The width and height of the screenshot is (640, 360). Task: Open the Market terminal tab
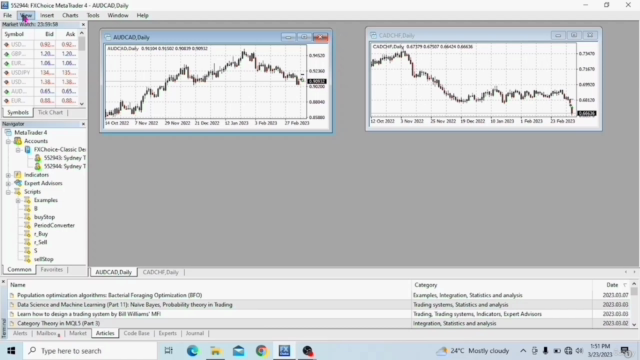coord(78,333)
